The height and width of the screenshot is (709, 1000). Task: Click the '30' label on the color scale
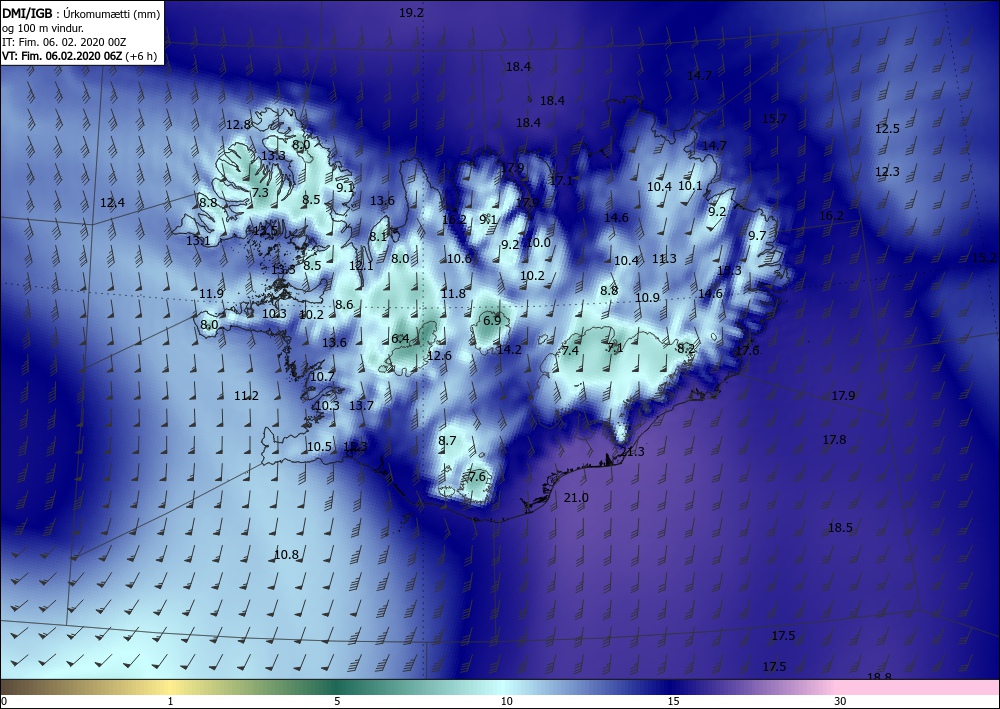click(x=841, y=702)
